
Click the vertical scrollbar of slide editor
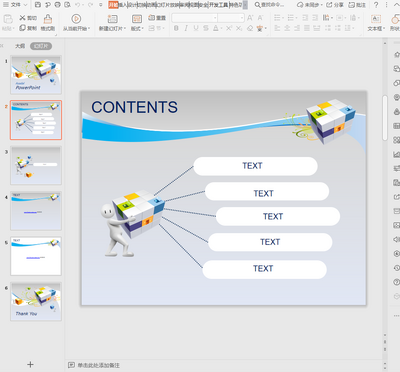click(x=385, y=118)
